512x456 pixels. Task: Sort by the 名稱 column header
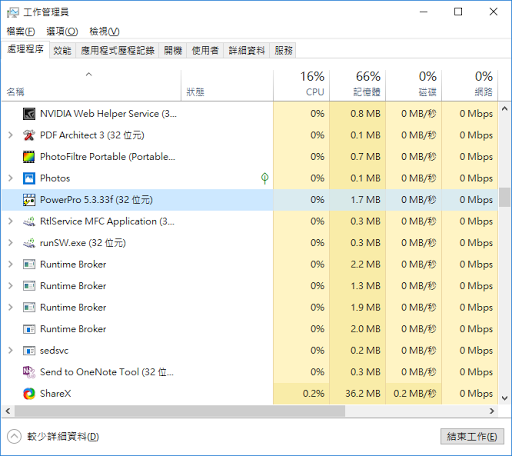(x=91, y=85)
